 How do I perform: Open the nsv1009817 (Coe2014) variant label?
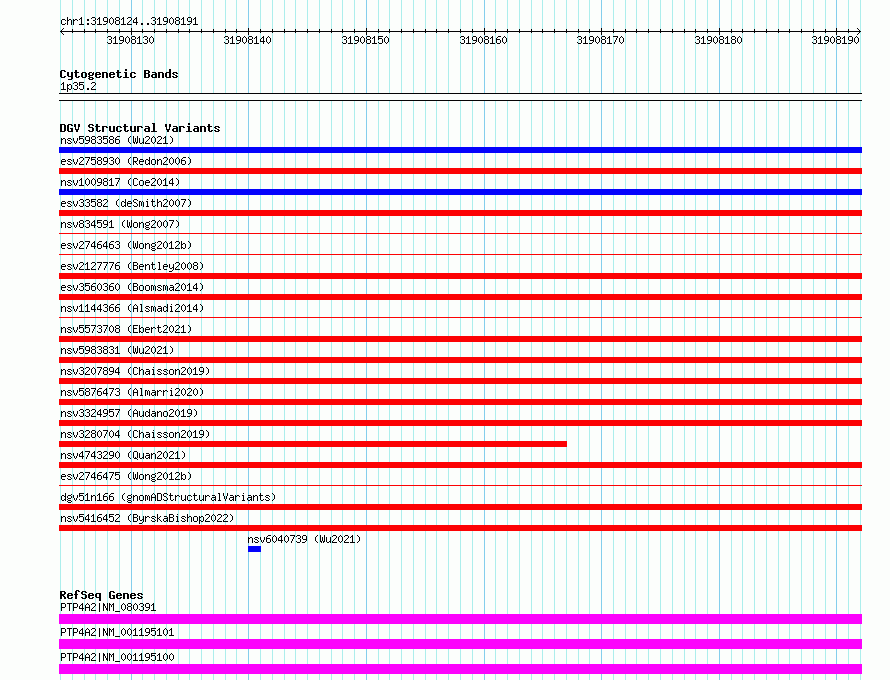pos(120,182)
